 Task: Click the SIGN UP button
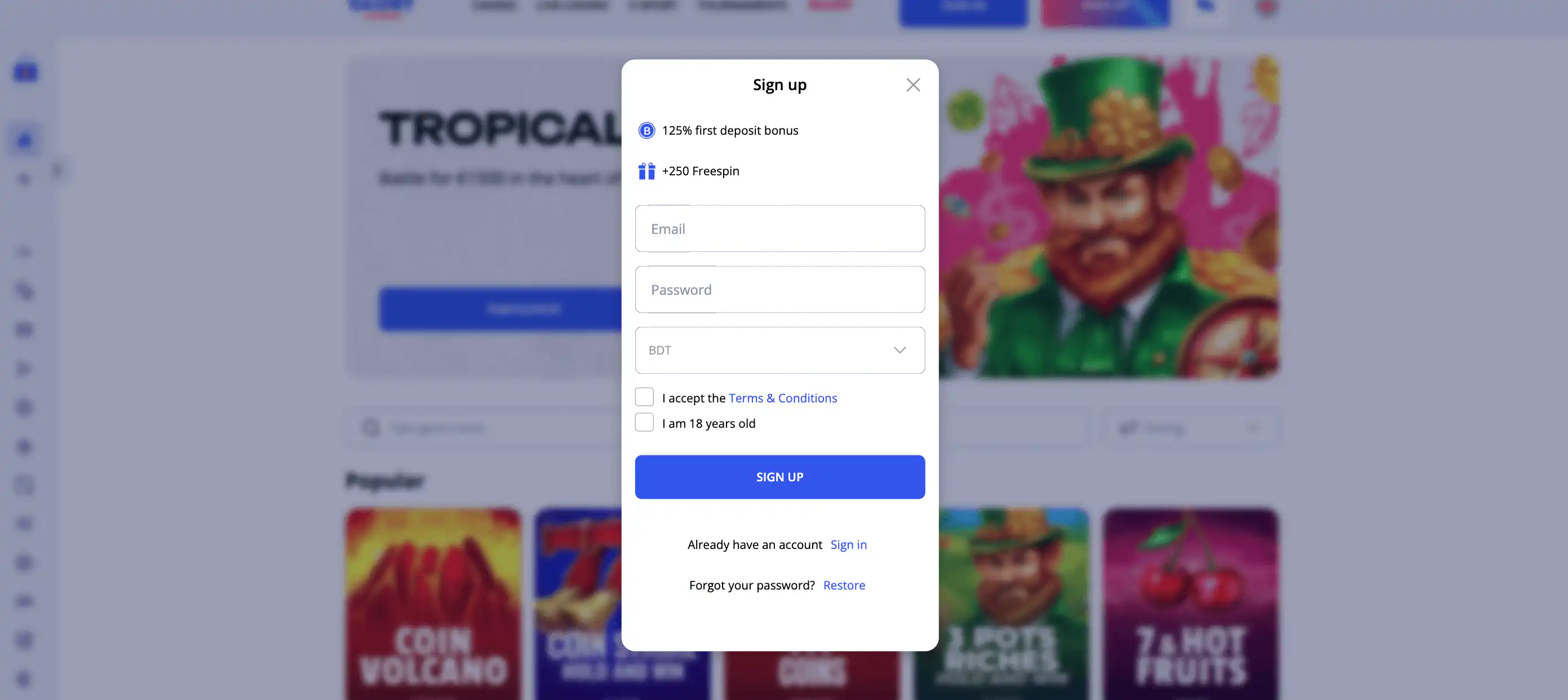click(x=779, y=477)
